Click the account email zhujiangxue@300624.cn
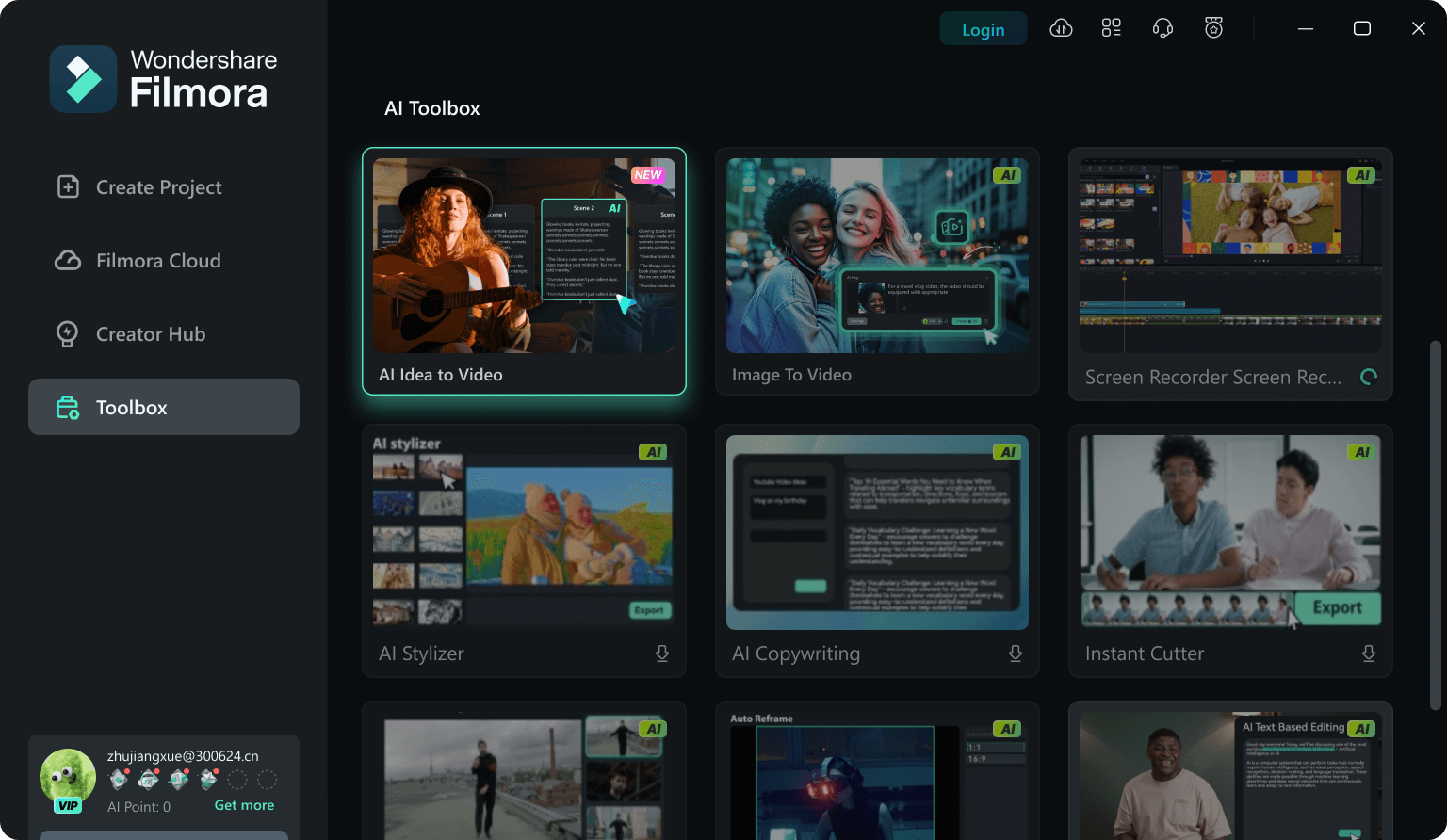This screenshot has width=1447, height=840. pyautogui.click(x=183, y=756)
